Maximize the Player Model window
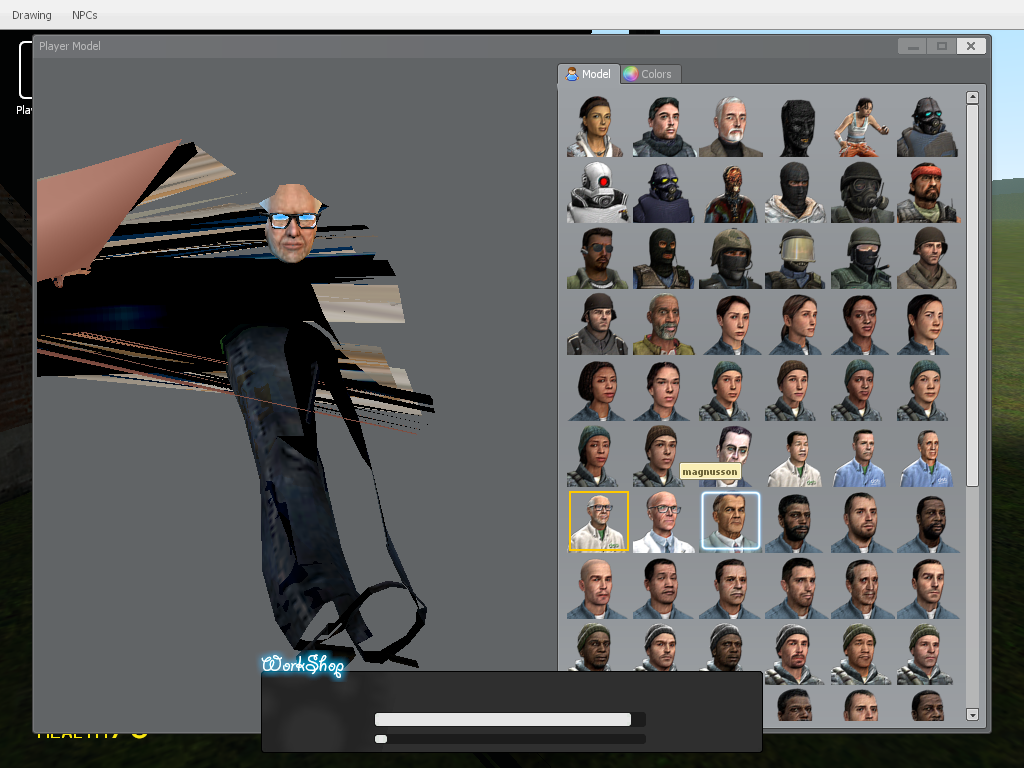 [x=942, y=46]
